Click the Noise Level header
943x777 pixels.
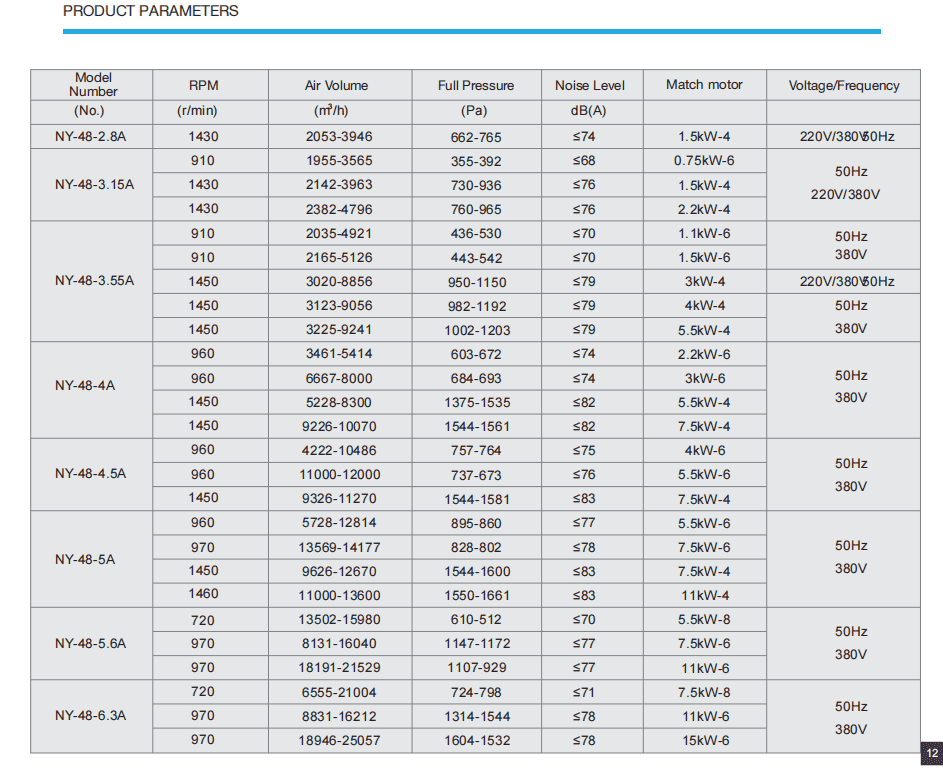592,85
